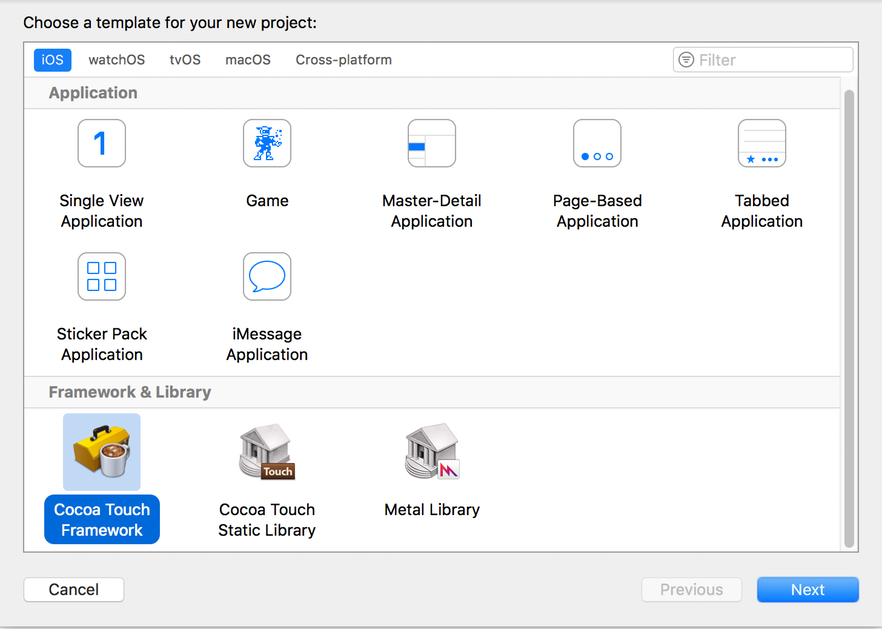Switch to the macOS tab
Screen dimensions: 882x629
coord(247,59)
